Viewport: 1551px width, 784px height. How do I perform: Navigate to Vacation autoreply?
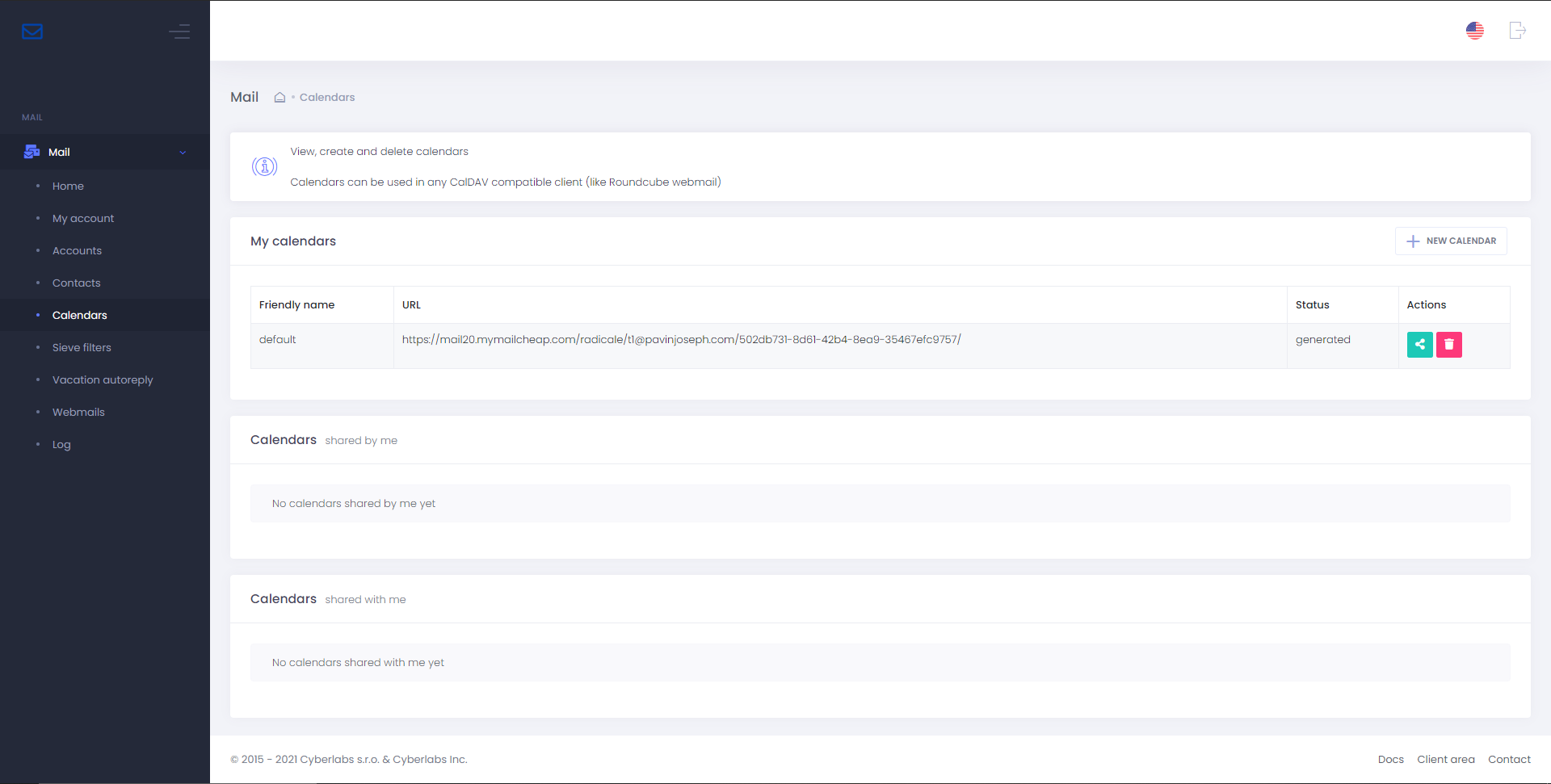pos(103,380)
